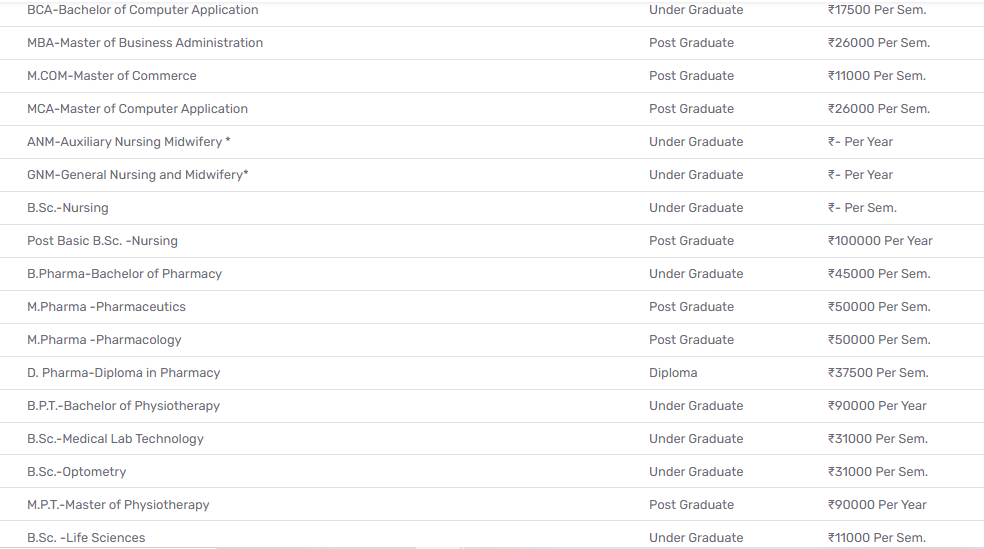
Task: Click the M.Pharma -Pharmaceutics course name
Action: click(106, 307)
